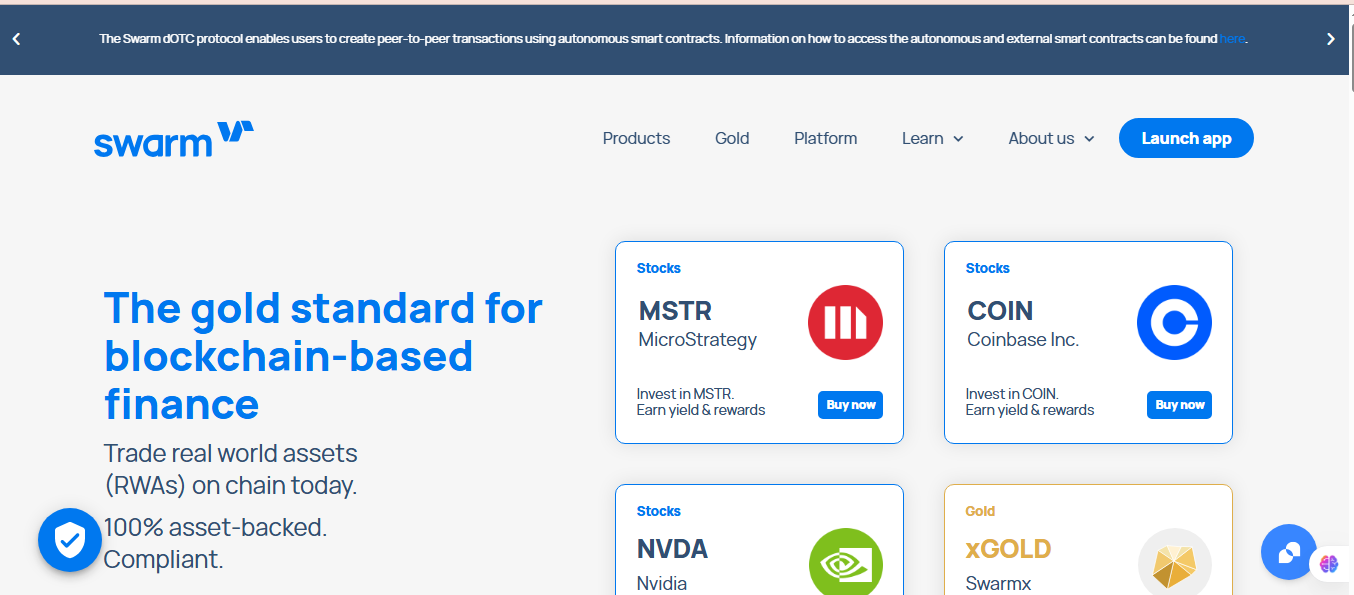
Task: Click the Launch app button
Action: pos(1186,138)
